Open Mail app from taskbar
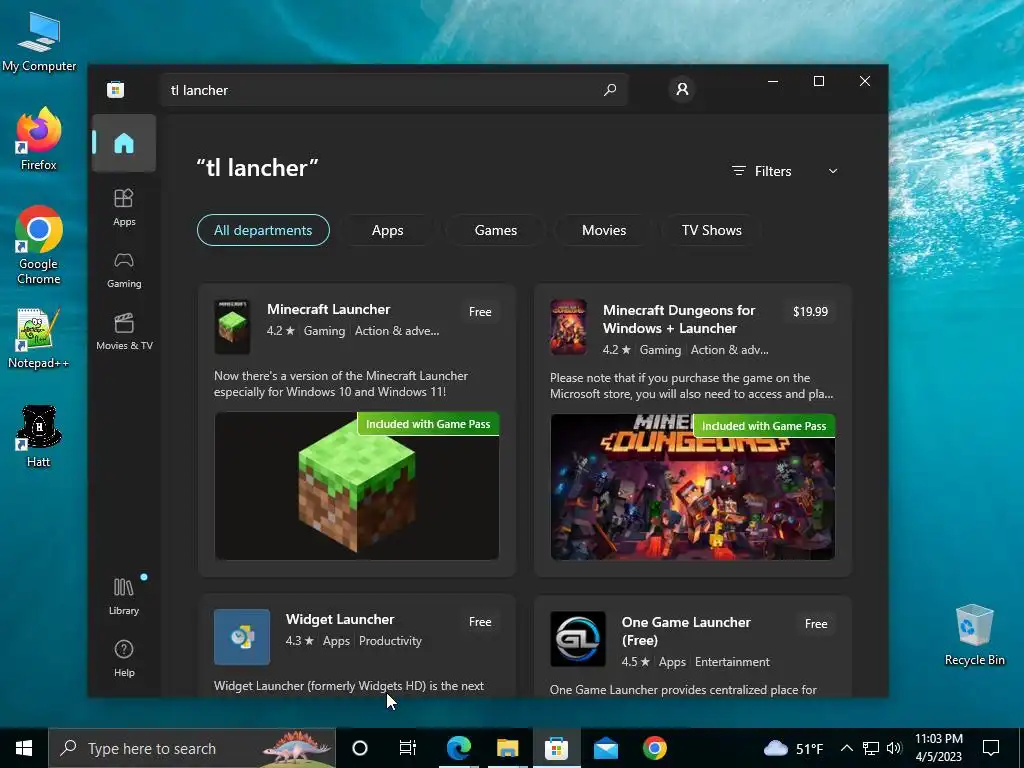 [605, 748]
